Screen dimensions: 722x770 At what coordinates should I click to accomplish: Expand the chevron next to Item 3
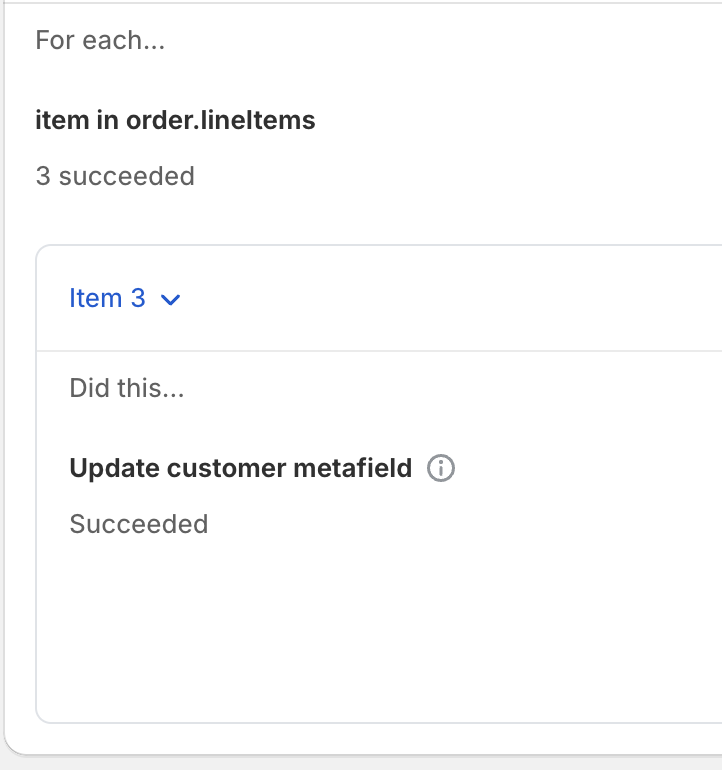[170, 299]
